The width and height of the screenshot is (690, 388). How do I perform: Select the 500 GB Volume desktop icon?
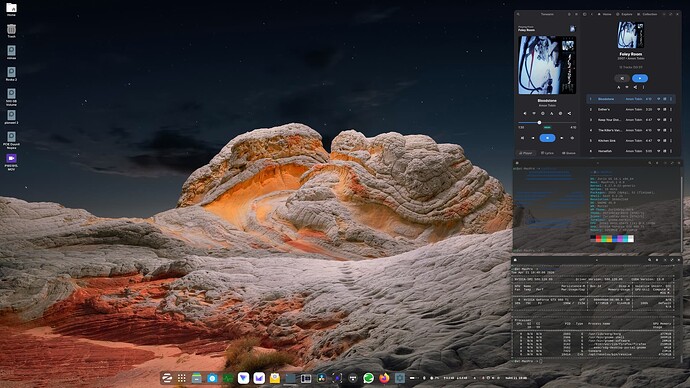[x=11, y=96]
